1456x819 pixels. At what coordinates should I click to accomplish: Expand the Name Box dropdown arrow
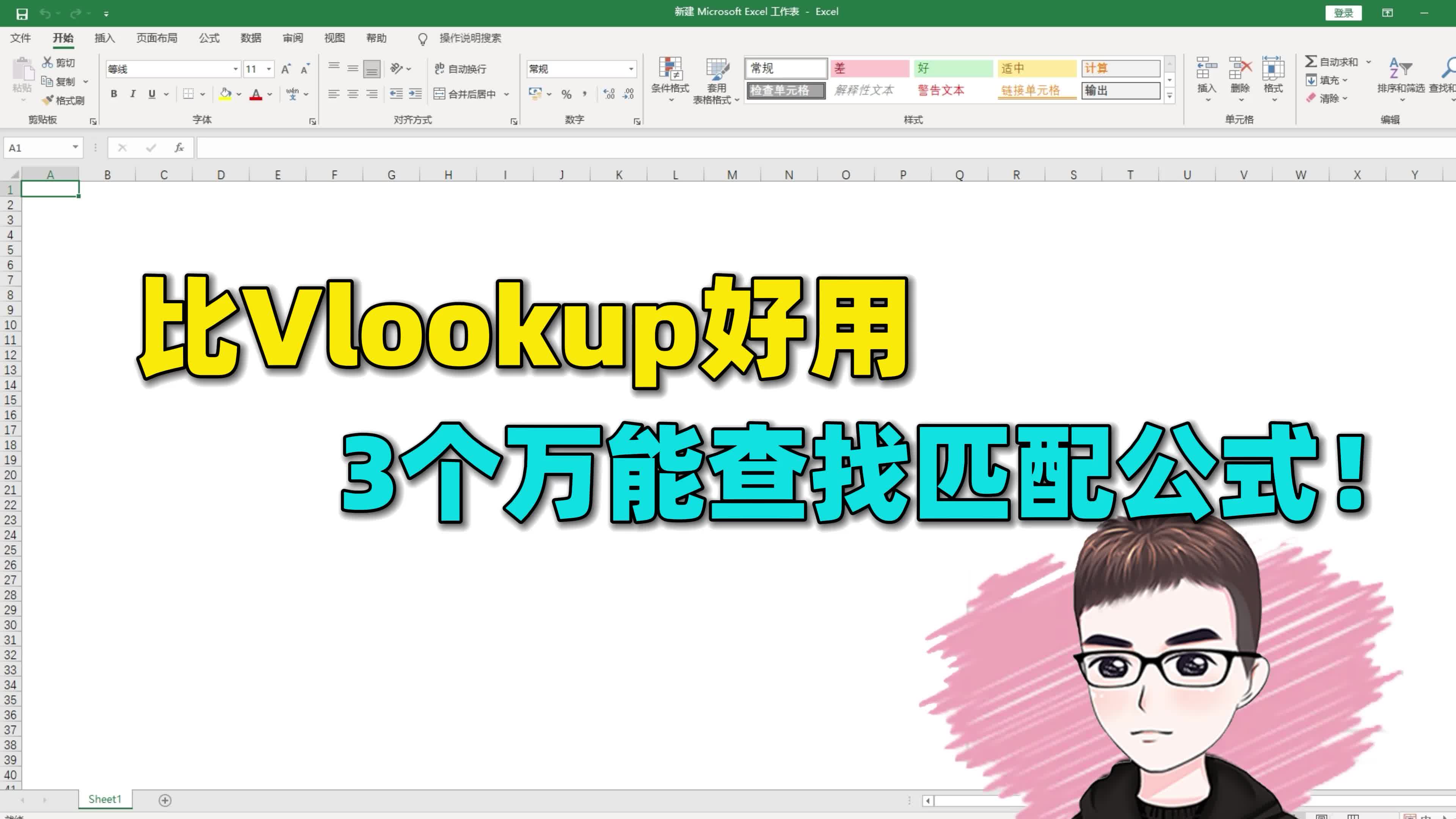click(x=75, y=147)
